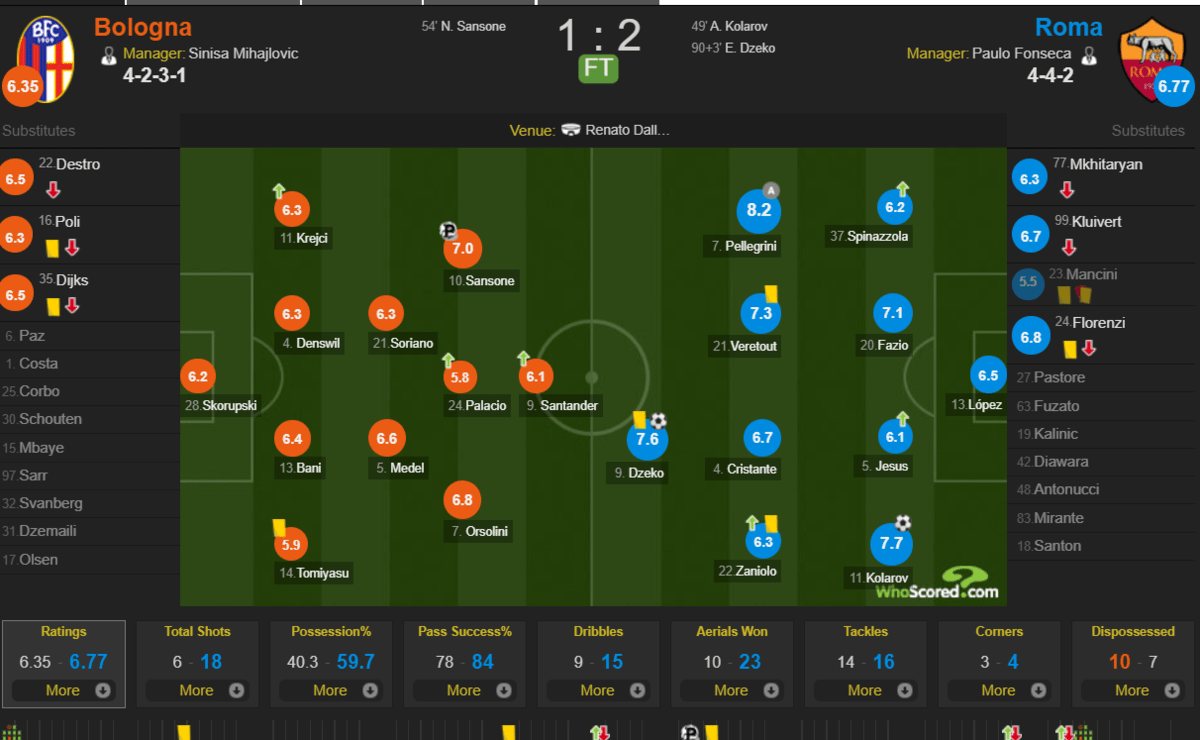The image size is (1200, 740).
Task: Click the Bologna manager icon
Action: tap(109, 55)
